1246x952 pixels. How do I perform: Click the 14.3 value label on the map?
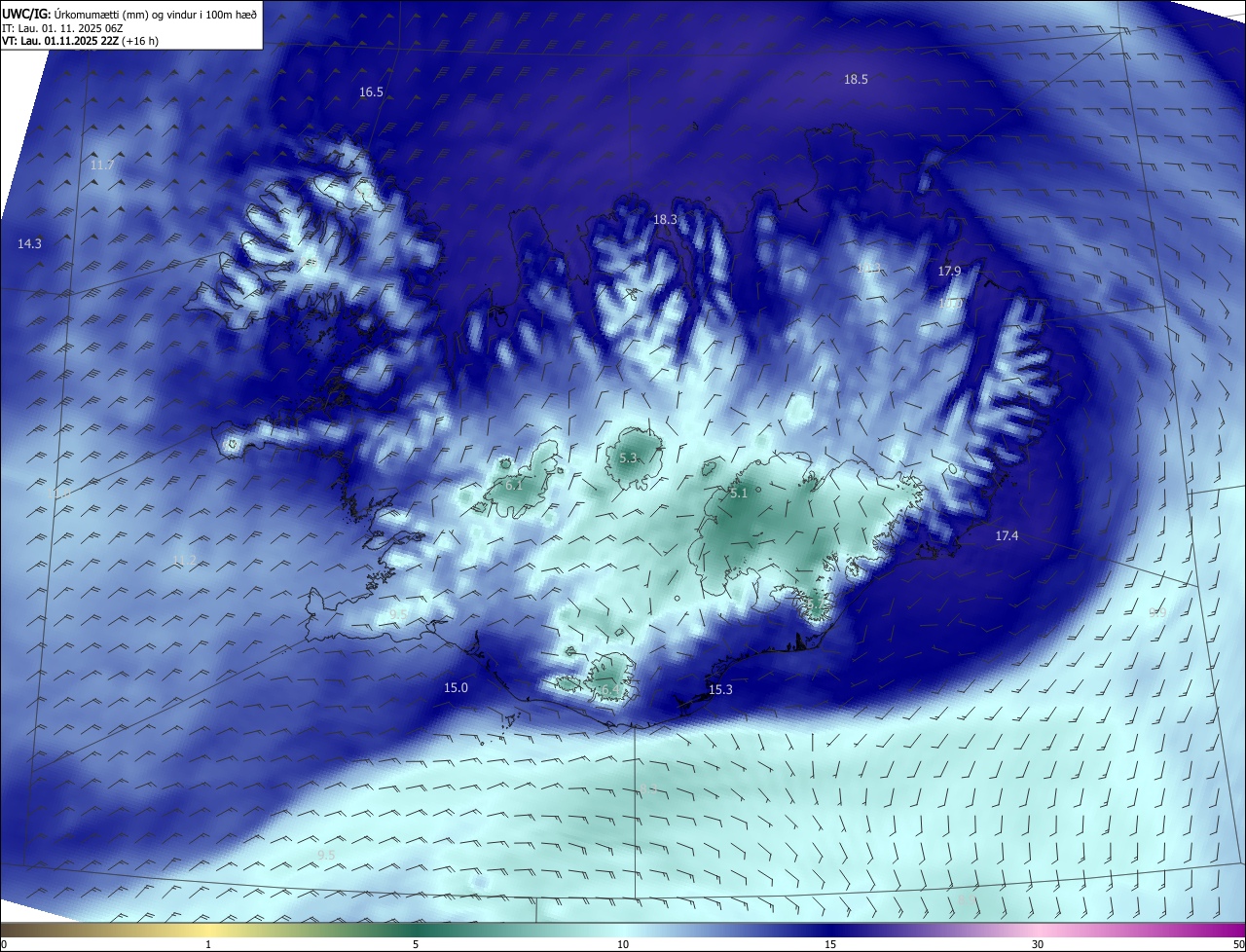(x=29, y=244)
